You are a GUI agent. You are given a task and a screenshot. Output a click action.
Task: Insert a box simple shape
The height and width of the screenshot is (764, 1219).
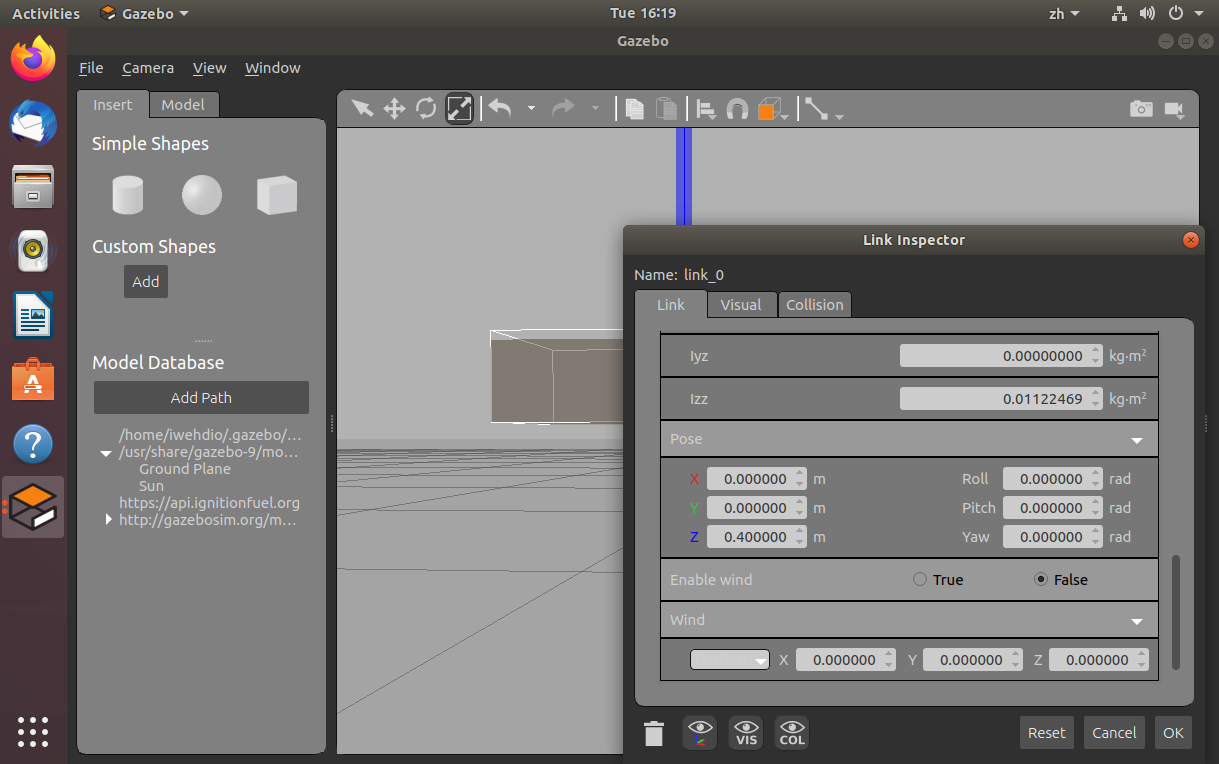[x=277, y=194]
